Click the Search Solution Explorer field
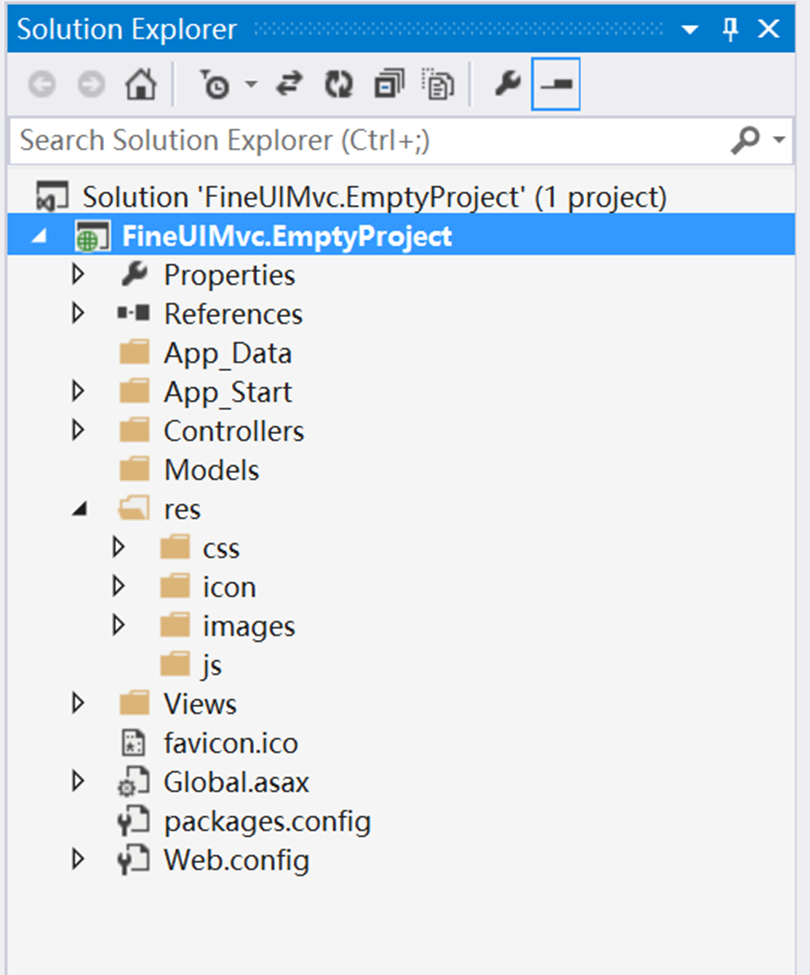The image size is (810, 975). (x=373, y=141)
